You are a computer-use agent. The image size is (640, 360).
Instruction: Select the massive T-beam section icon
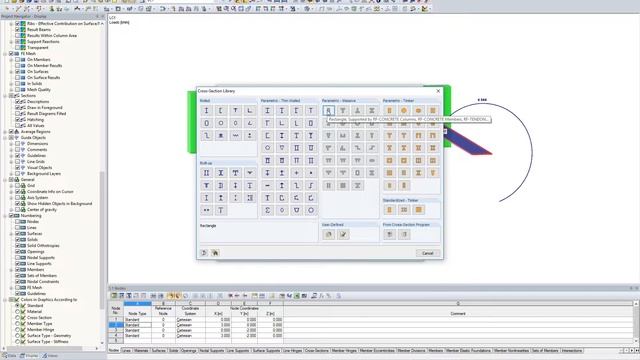coord(343,110)
